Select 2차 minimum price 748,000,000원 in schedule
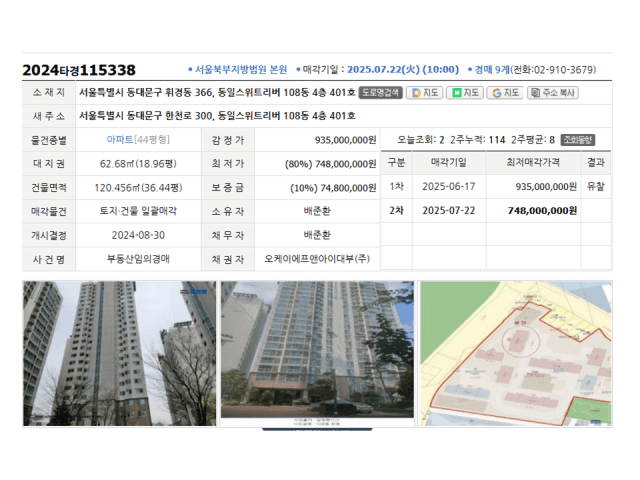Screen dimensions: 640x480 (x=542, y=211)
